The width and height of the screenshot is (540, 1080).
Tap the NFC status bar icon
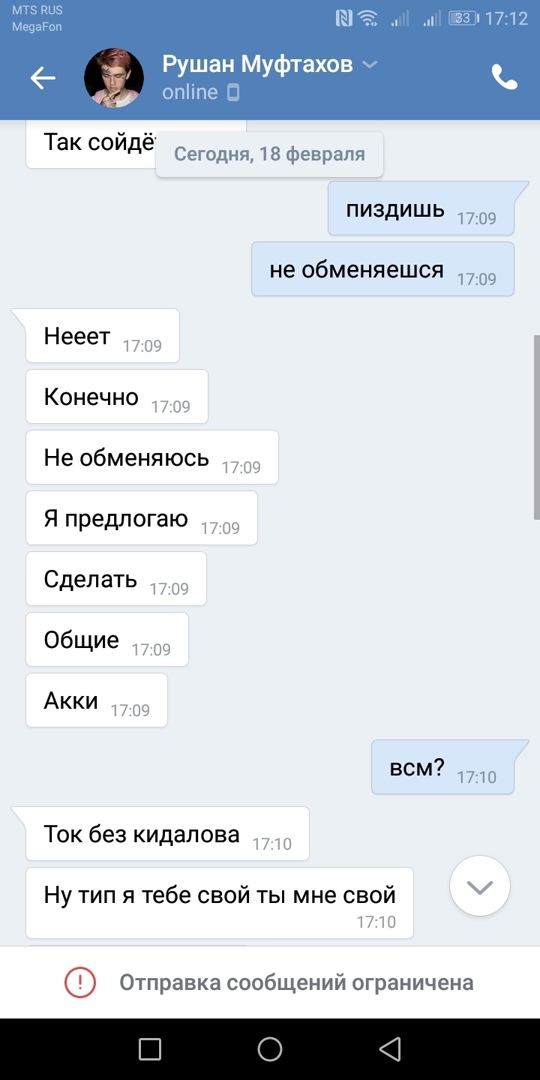[344, 18]
